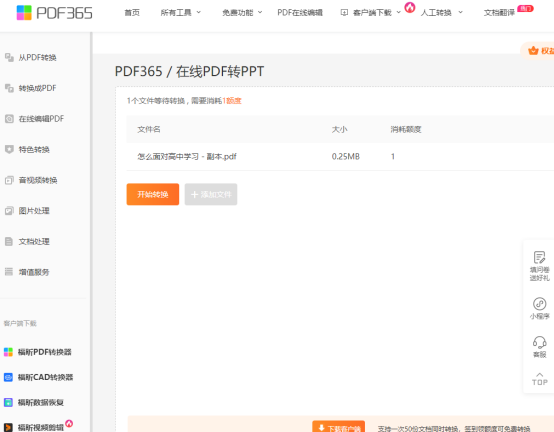The width and height of the screenshot is (554, 432).
Task: Click the 文件名 column header
Action: click(x=149, y=129)
